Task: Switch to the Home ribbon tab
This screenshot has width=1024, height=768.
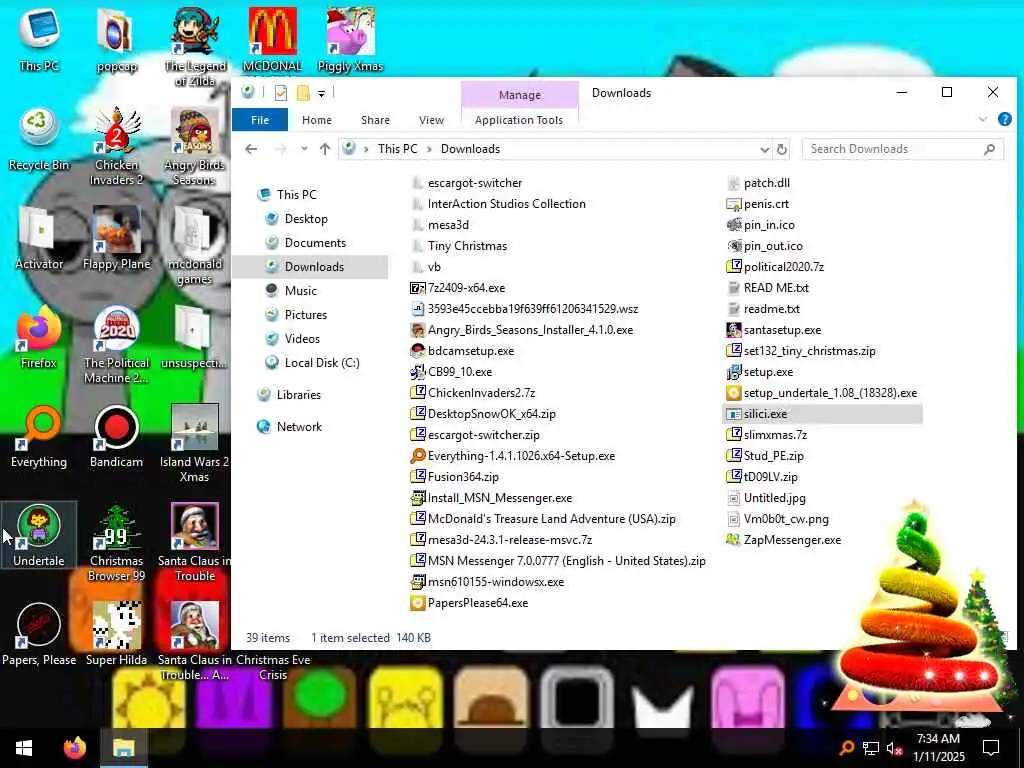Action: (x=317, y=120)
